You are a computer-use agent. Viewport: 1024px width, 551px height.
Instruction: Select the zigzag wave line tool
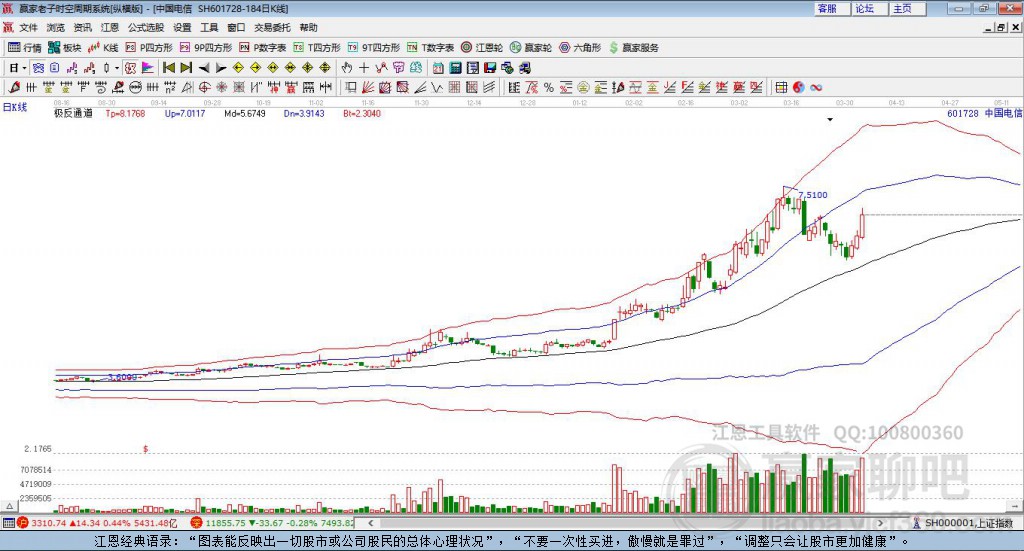(x=436, y=87)
